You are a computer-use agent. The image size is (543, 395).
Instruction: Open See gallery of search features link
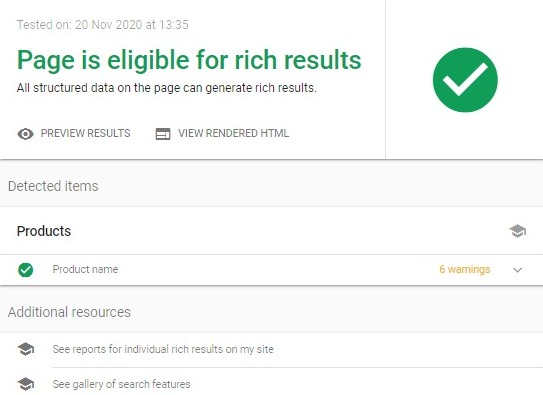click(x=122, y=384)
